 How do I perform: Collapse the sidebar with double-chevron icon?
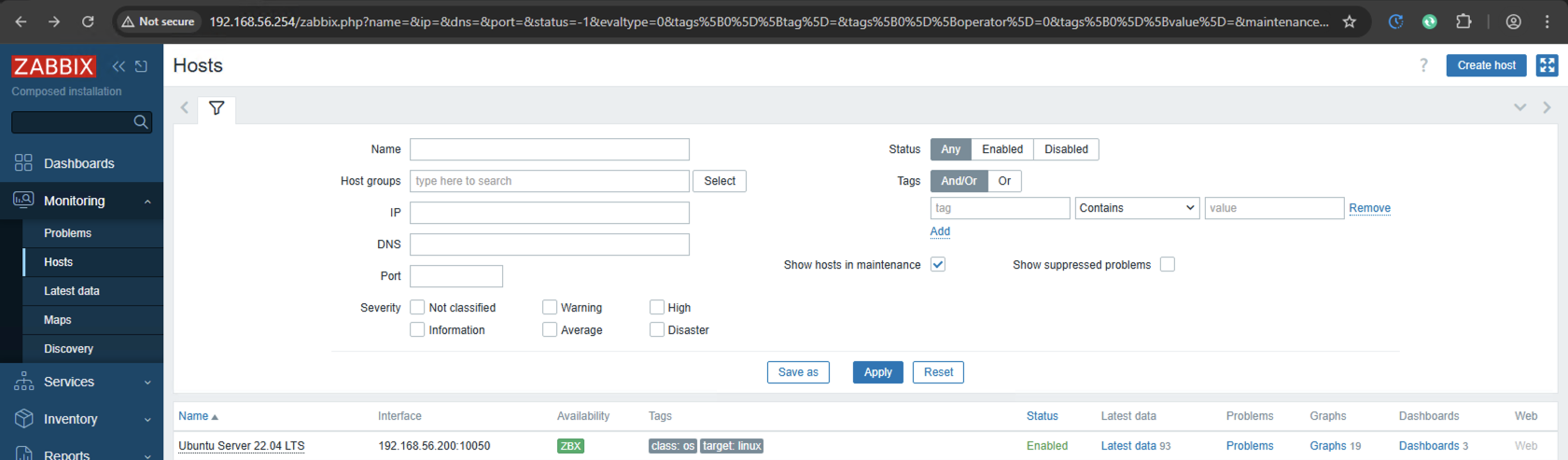[119, 66]
